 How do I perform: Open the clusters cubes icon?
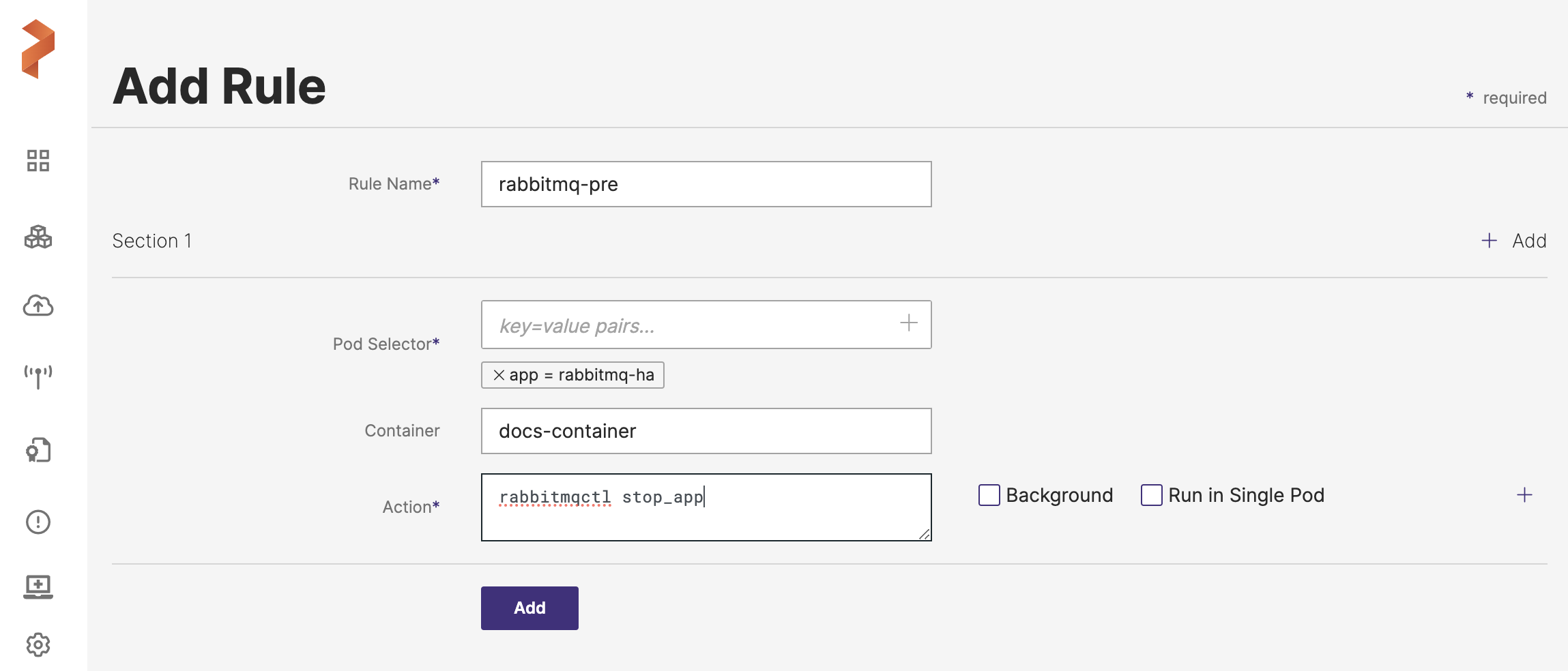tap(38, 237)
